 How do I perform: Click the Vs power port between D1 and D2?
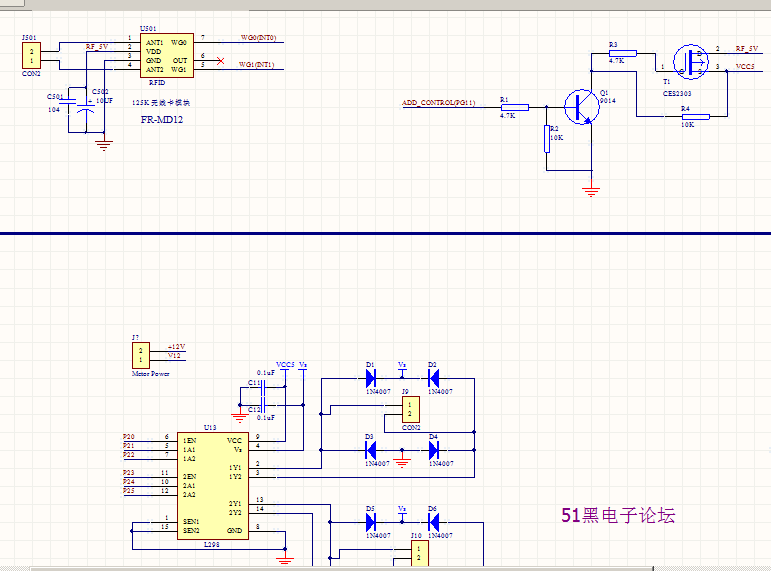(x=402, y=369)
